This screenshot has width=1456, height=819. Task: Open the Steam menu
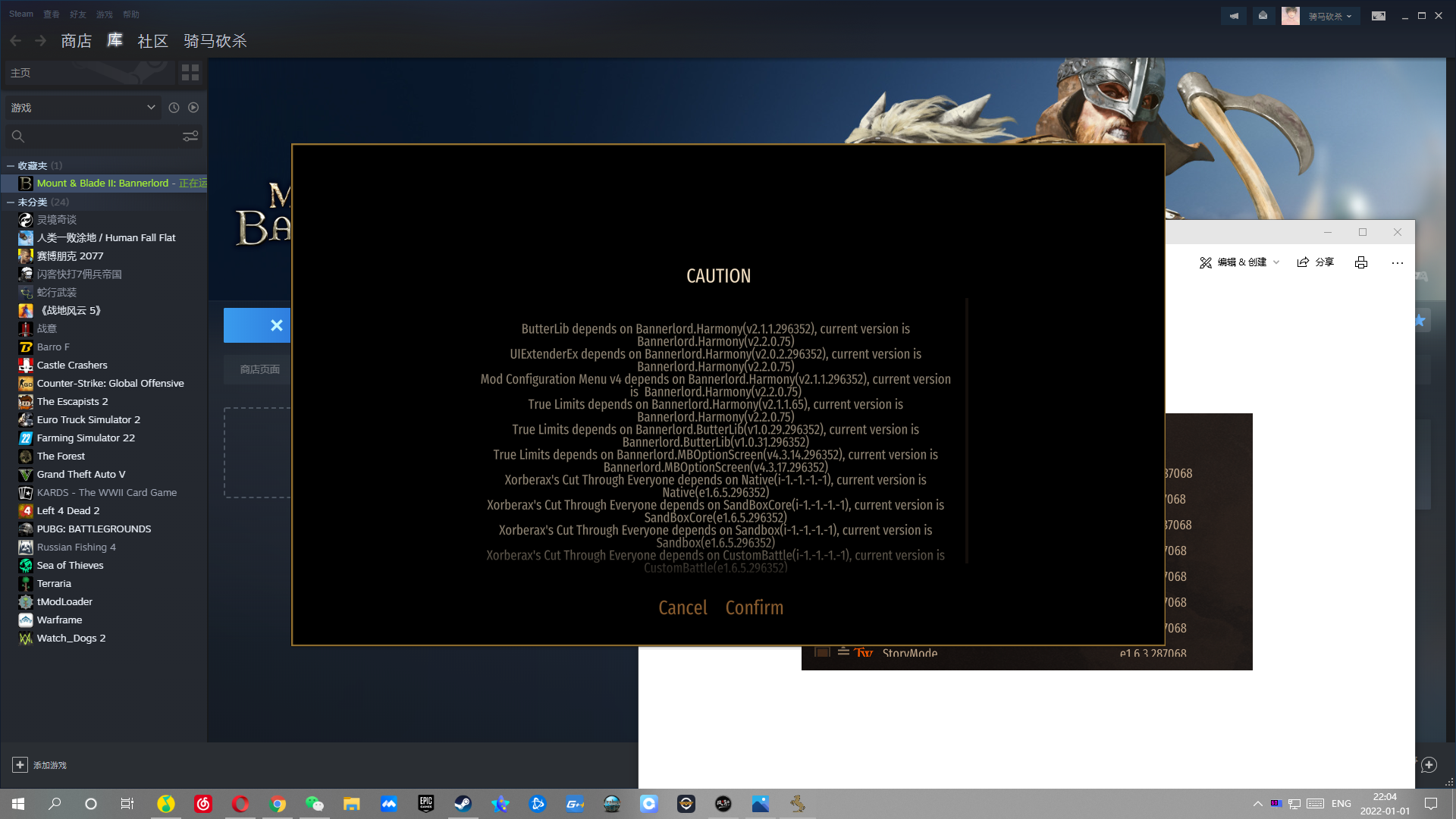point(21,14)
